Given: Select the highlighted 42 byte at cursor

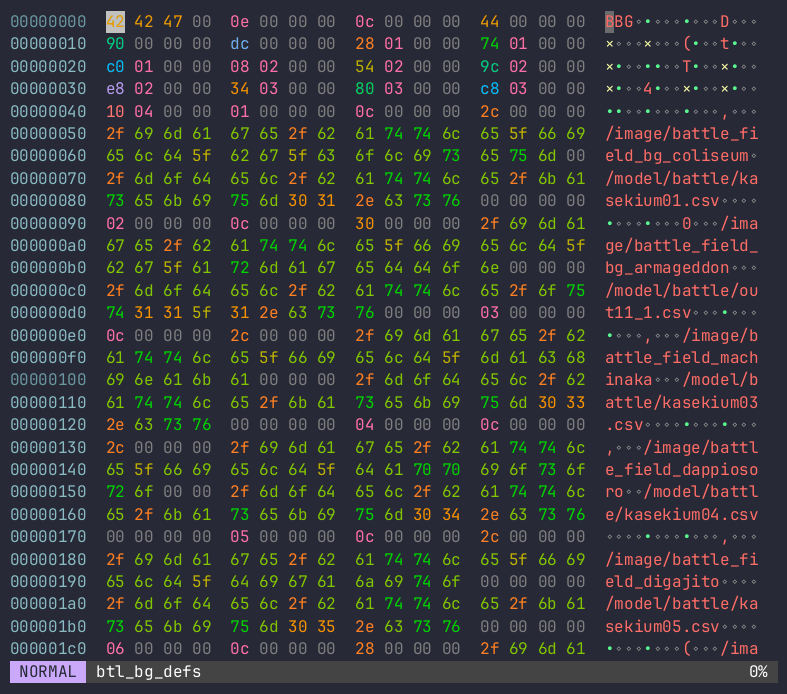Looking at the screenshot, I should coord(115,22).
